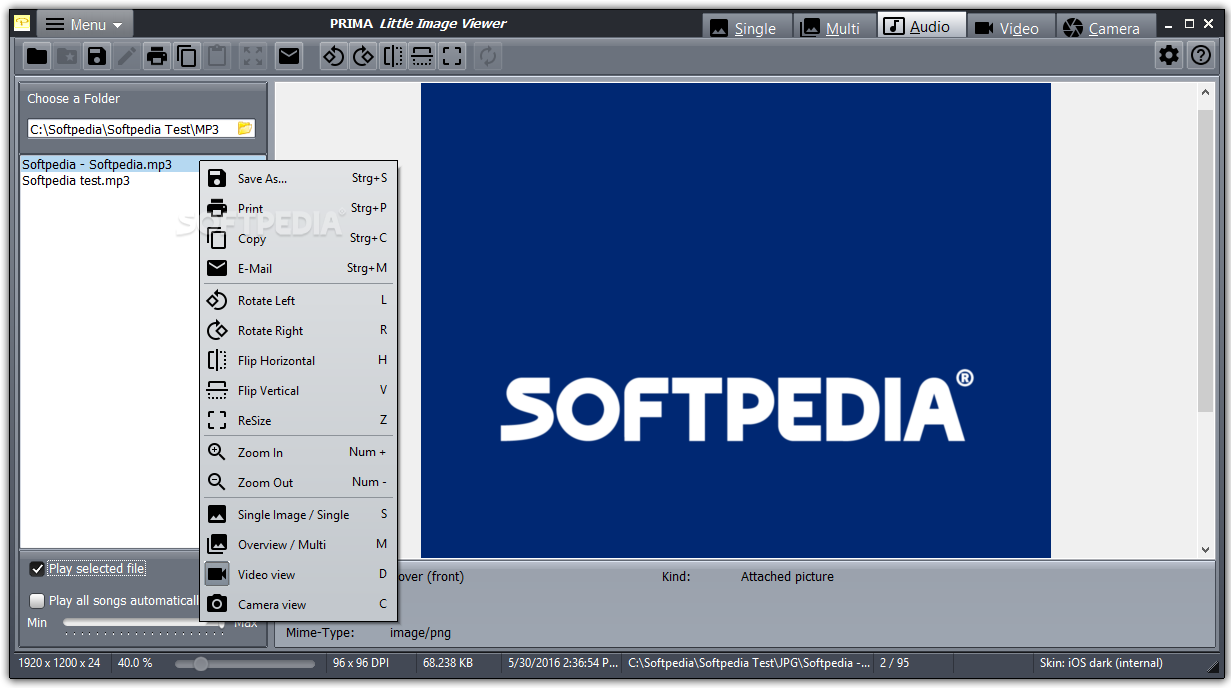Choose Camera view in context menu

pos(298,604)
